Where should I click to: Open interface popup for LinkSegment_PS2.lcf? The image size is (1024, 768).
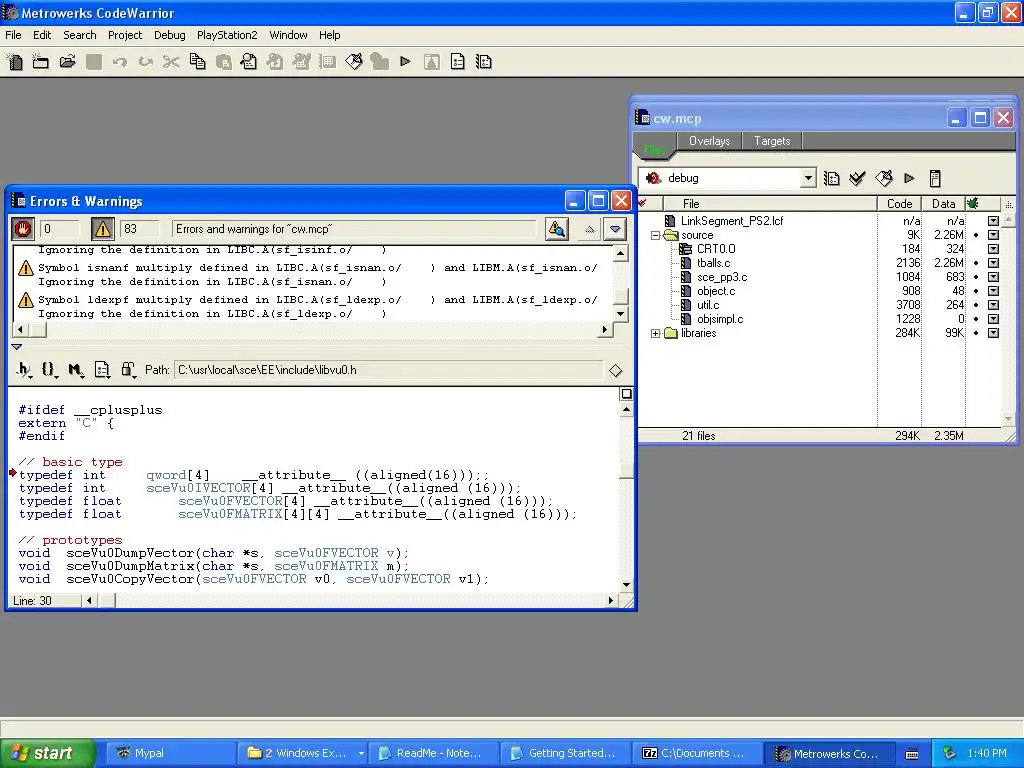993,221
